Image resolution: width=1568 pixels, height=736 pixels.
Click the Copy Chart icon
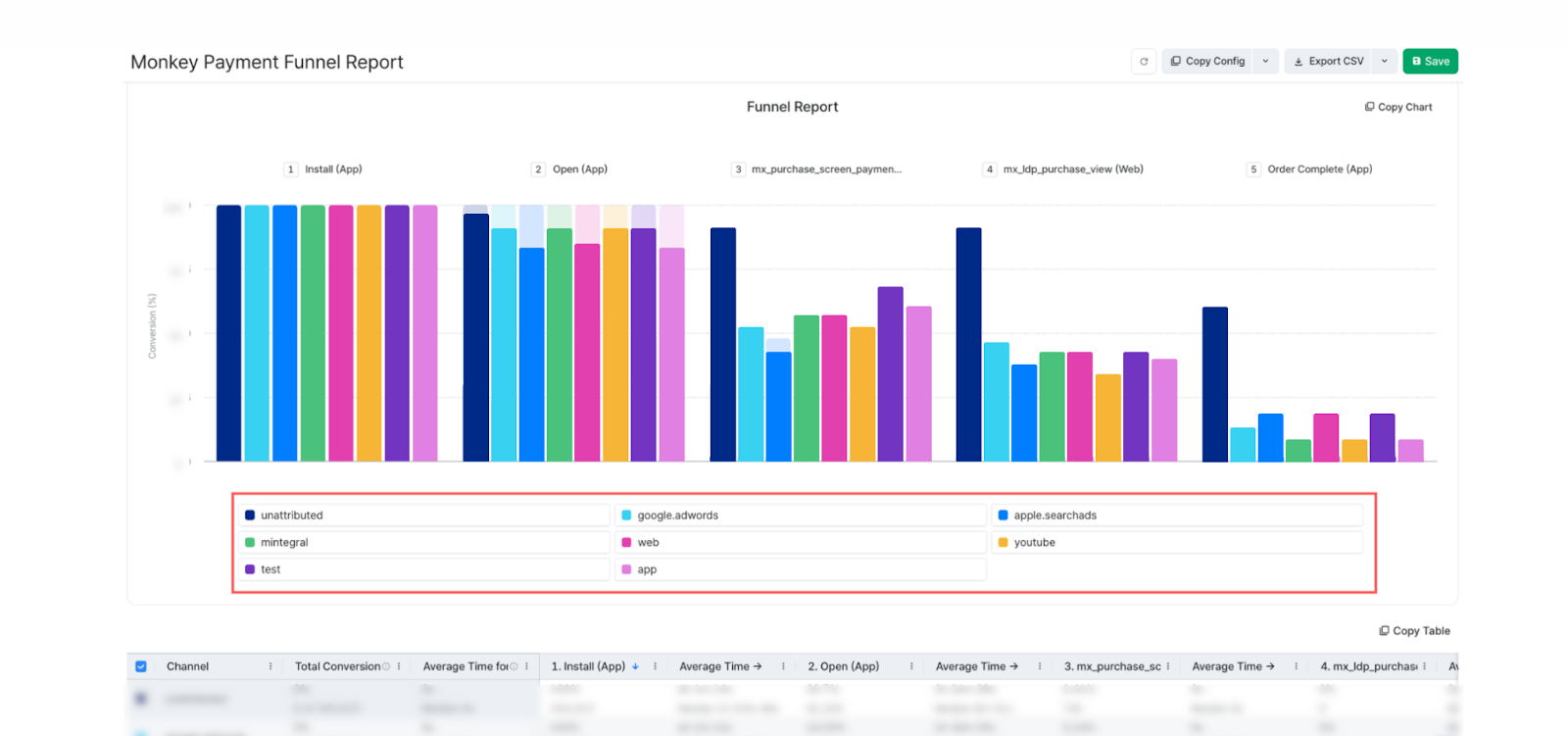coord(1369,107)
